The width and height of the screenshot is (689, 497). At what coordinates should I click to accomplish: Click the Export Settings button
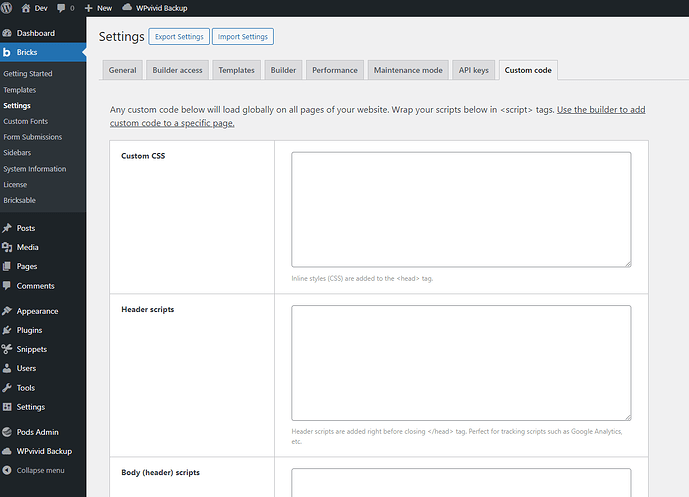[x=179, y=36]
